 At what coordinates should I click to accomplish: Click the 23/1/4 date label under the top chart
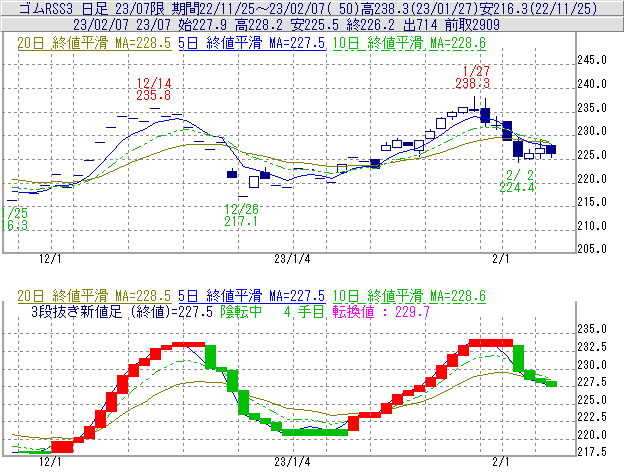coord(292,259)
